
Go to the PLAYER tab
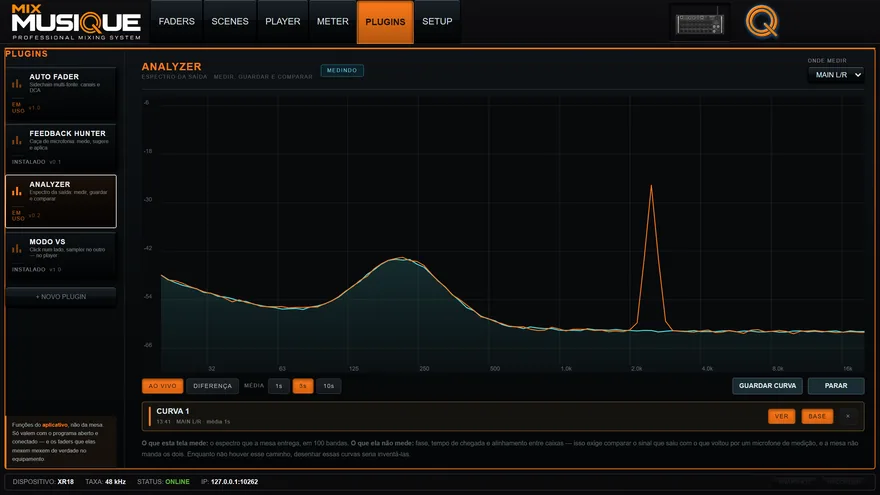pos(282,22)
